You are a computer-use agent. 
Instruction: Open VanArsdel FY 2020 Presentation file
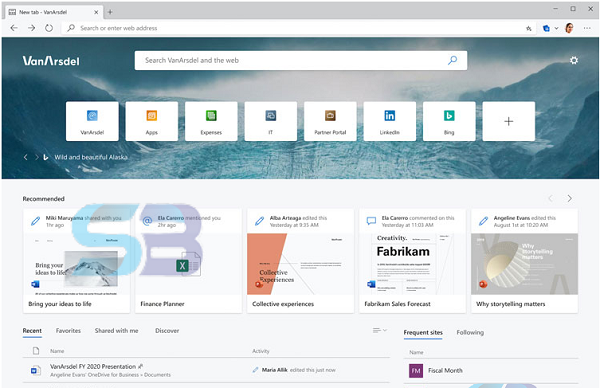(x=93, y=366)
